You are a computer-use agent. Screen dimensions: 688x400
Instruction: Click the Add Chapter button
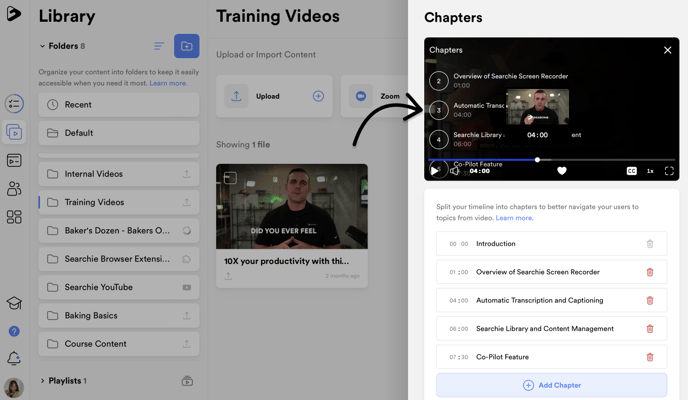pyautogui.click(x=552, y=385)
